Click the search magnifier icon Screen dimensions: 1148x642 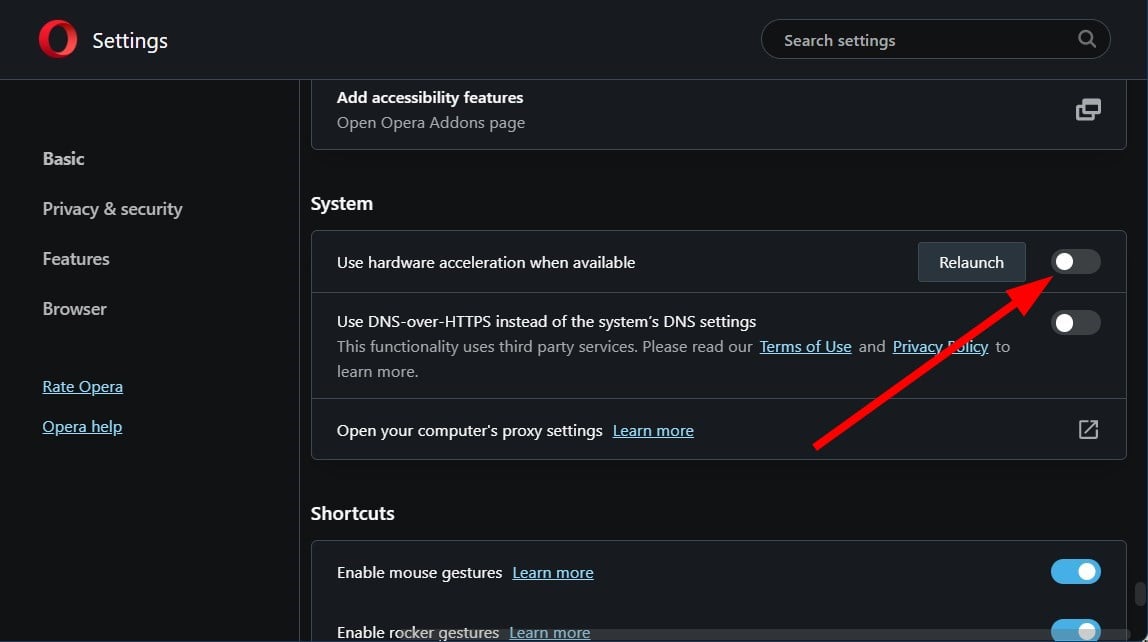coord(1086,39)
